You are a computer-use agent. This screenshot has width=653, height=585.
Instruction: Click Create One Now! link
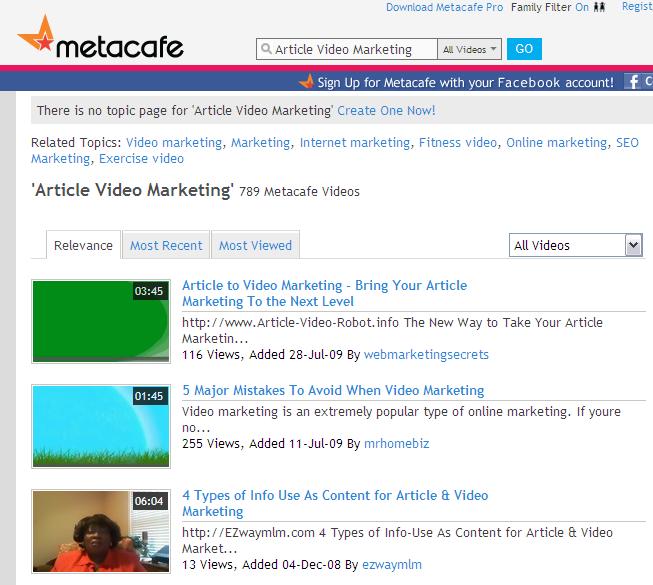(x=386, y=111)
